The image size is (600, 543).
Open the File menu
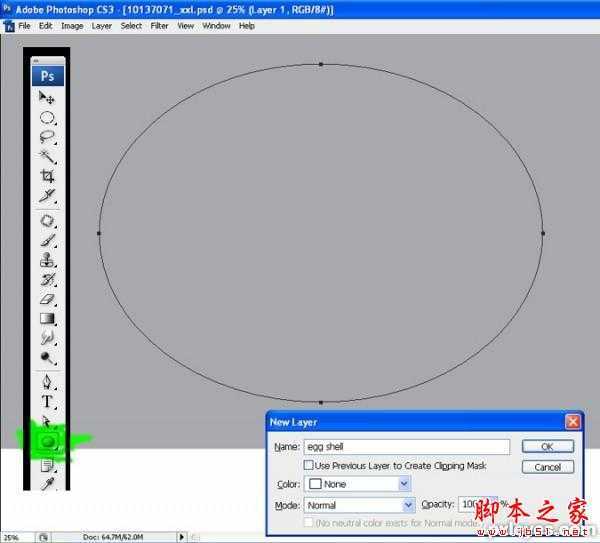pyautogui.click(x=24, y=26)
